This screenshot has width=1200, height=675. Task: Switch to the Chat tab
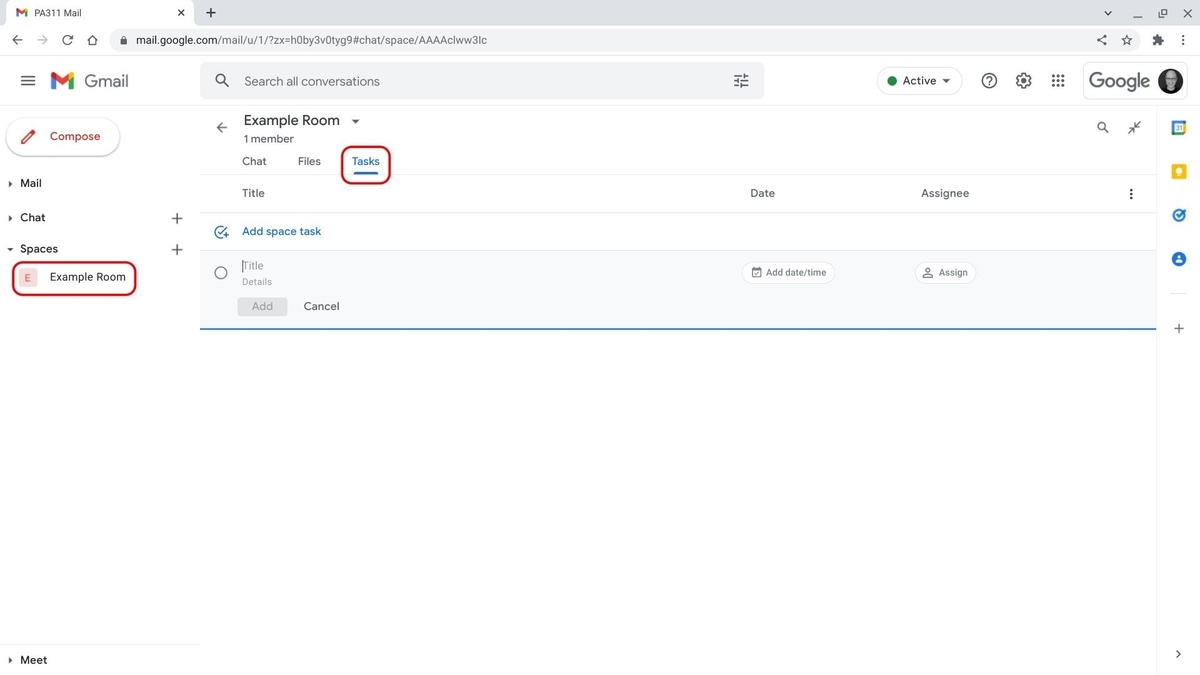pyautogui.click(x=254, y=161)
